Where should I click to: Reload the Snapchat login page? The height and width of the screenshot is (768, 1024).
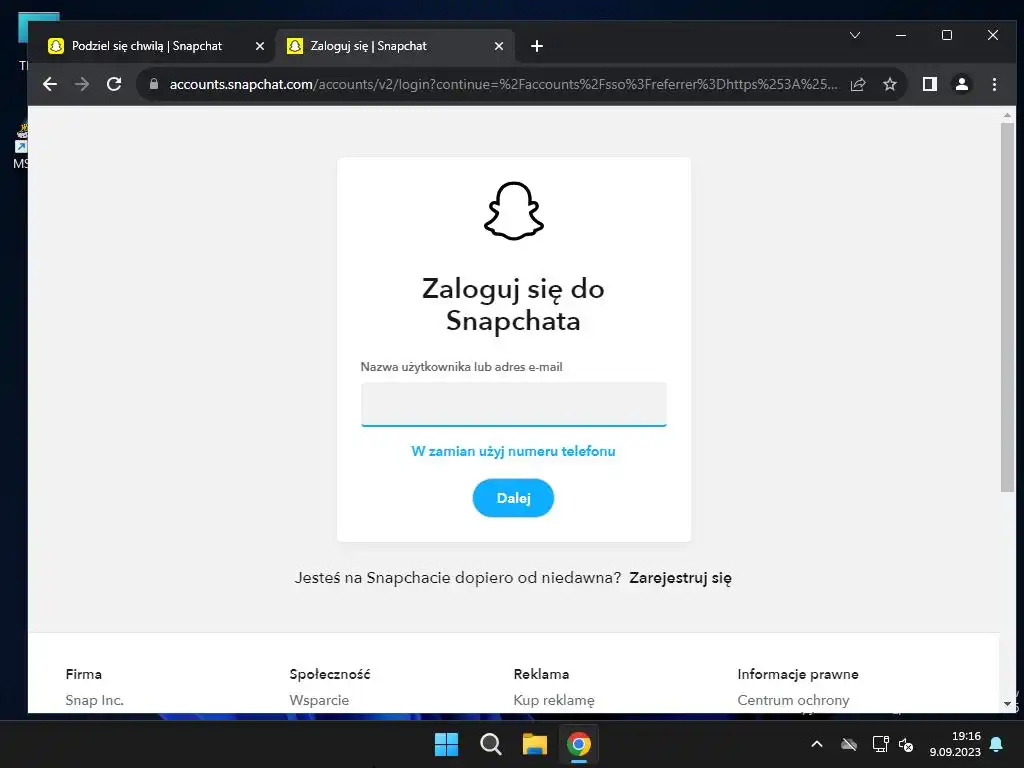(x=114, y=84)
